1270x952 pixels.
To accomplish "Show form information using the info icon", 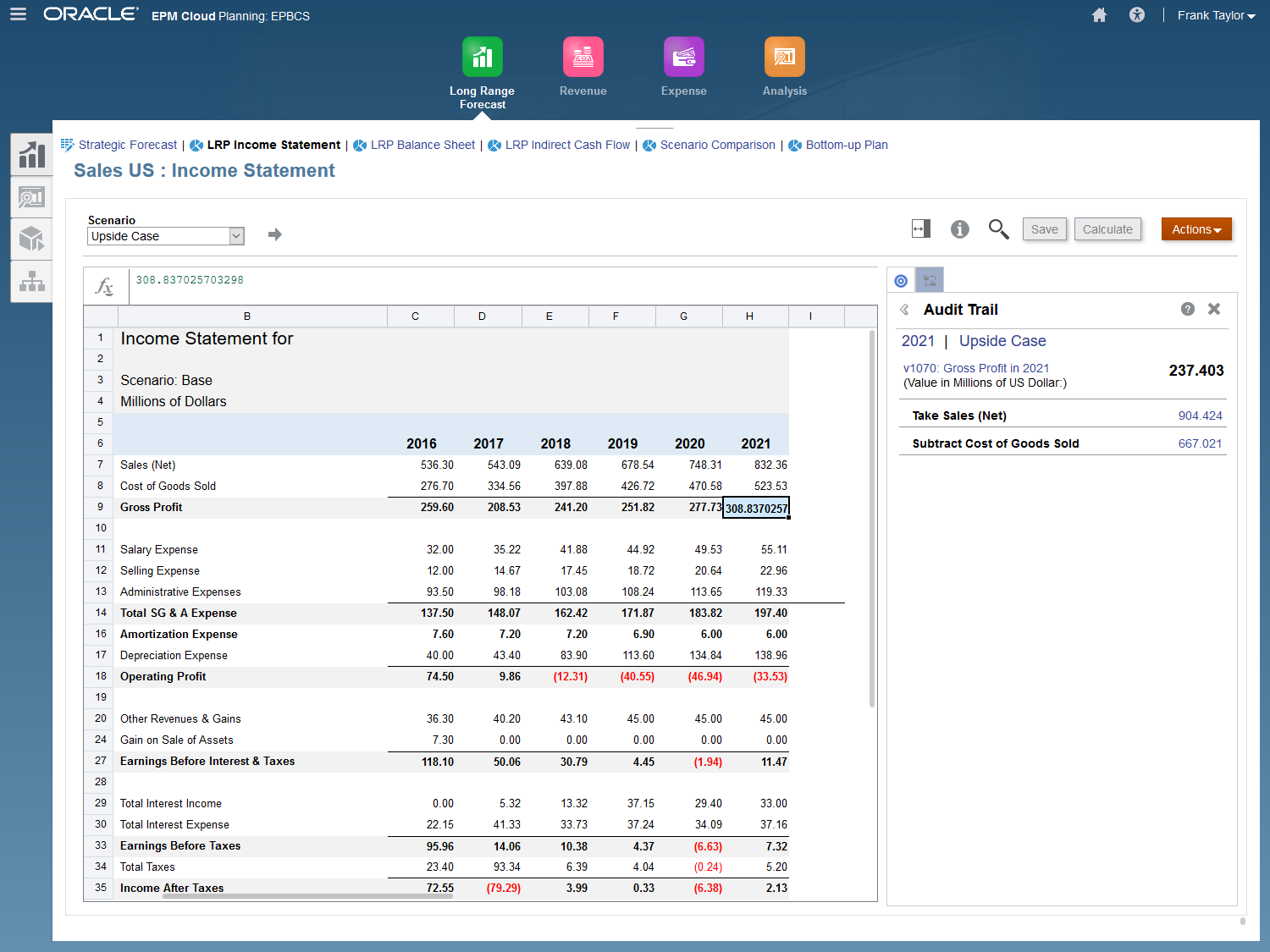I will (959, 229).
